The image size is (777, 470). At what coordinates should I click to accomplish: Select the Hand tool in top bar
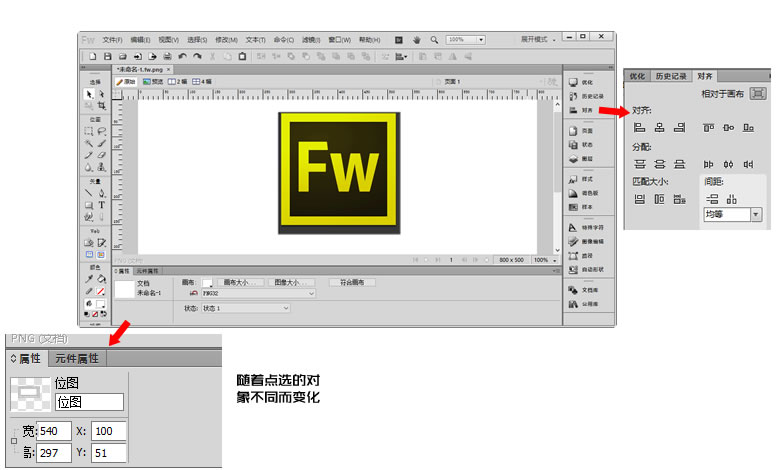tap(417, 40)
